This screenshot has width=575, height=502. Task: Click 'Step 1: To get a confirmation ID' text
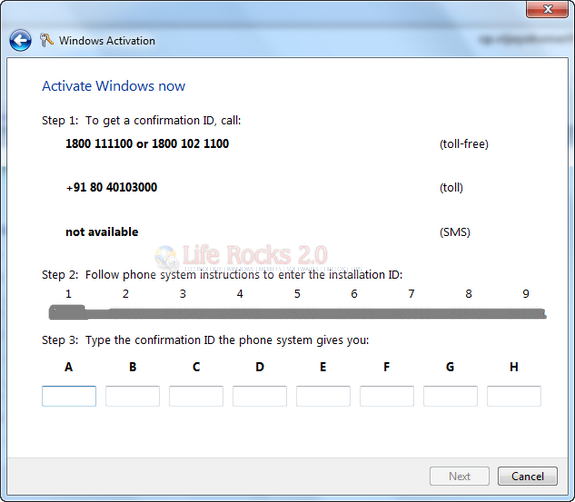[141, 121]
